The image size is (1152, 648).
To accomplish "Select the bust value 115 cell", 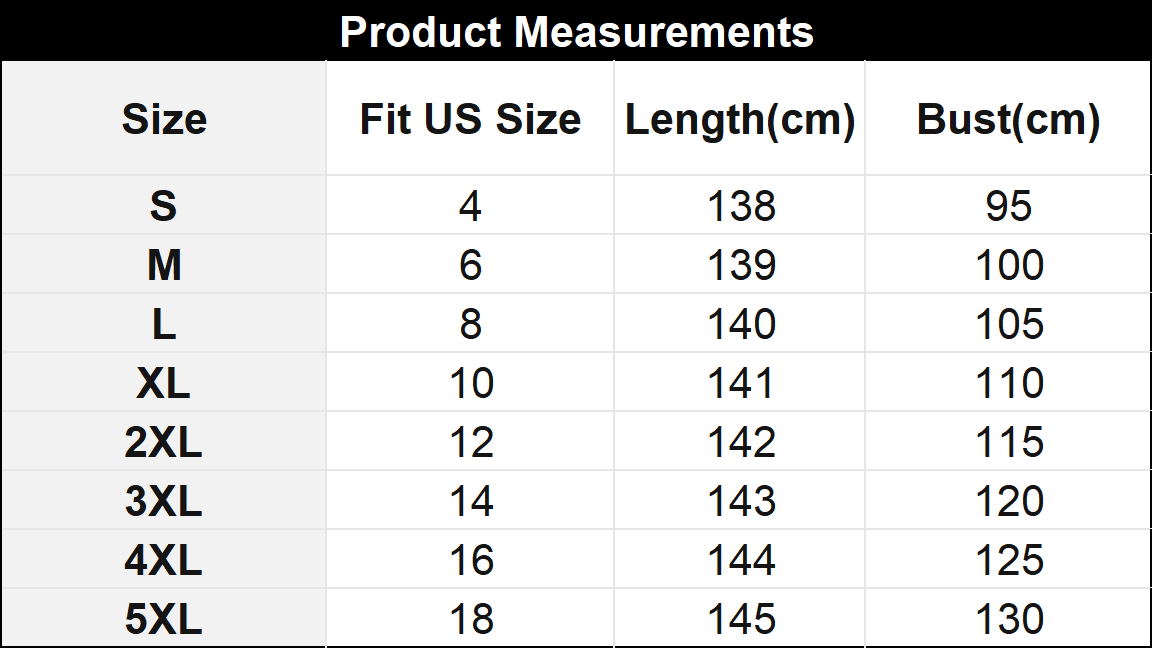I will pos(1009,442).
